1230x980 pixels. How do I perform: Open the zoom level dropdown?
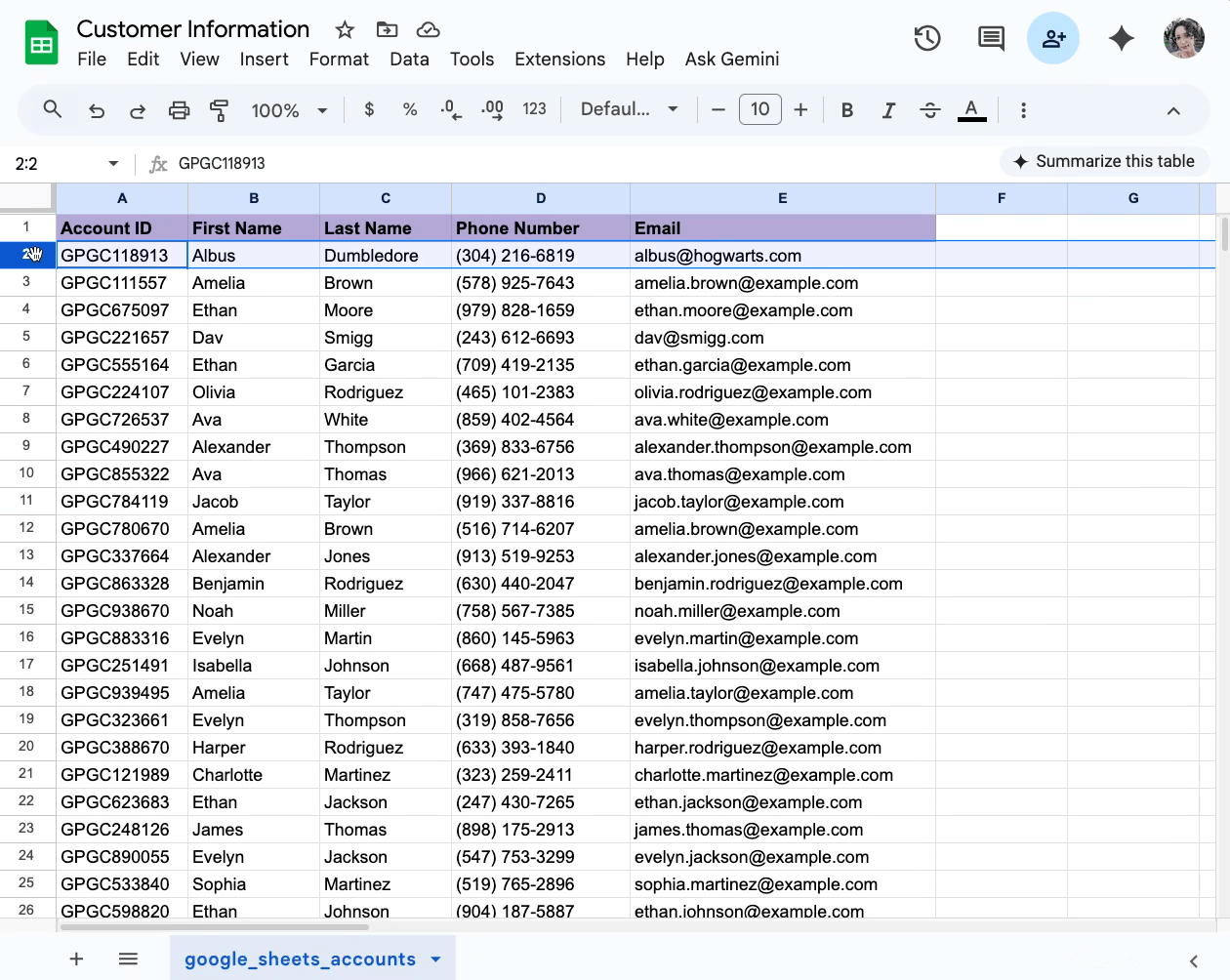pos(288,109)
